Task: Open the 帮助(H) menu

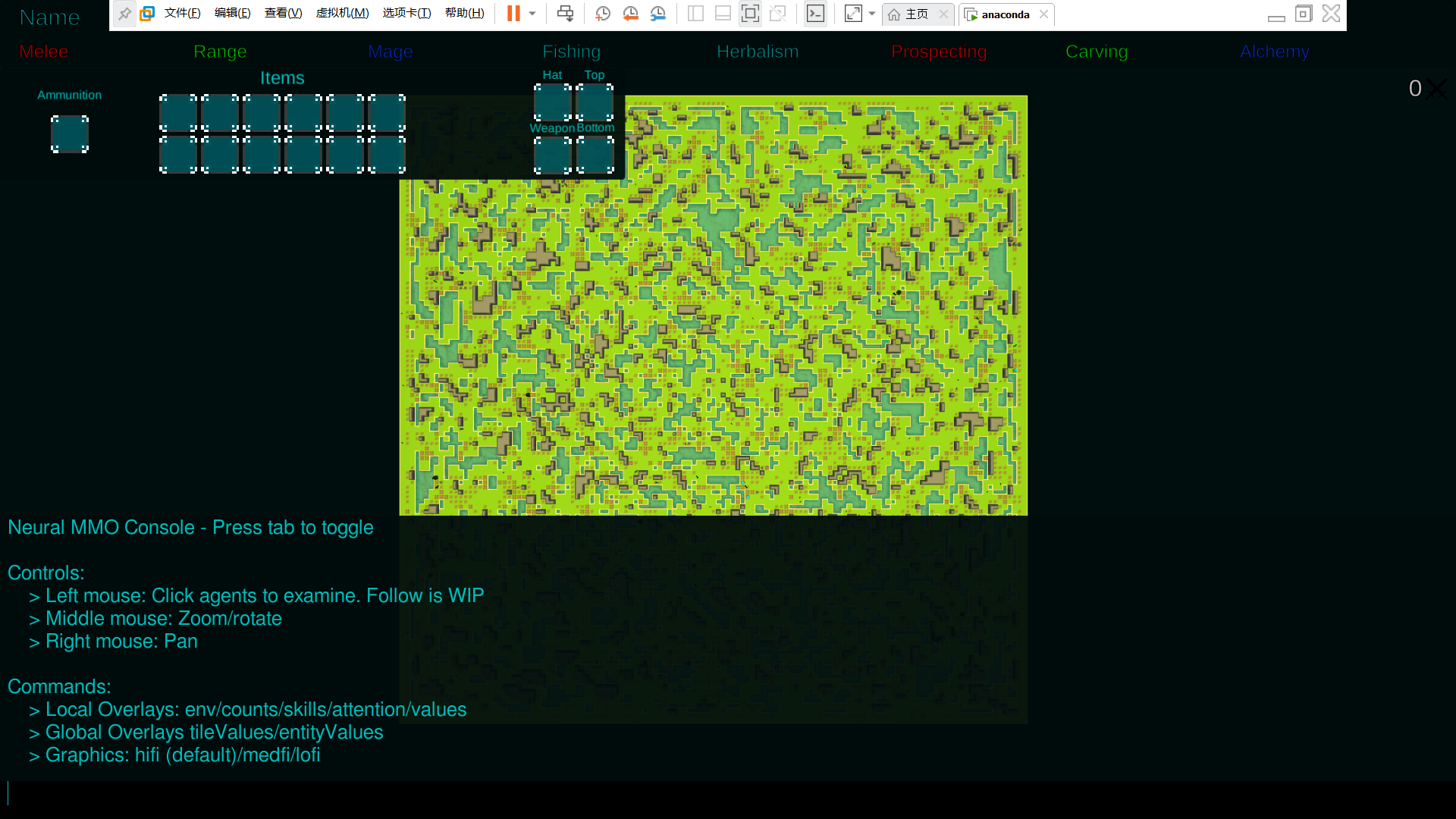Action: click(464, 14)
